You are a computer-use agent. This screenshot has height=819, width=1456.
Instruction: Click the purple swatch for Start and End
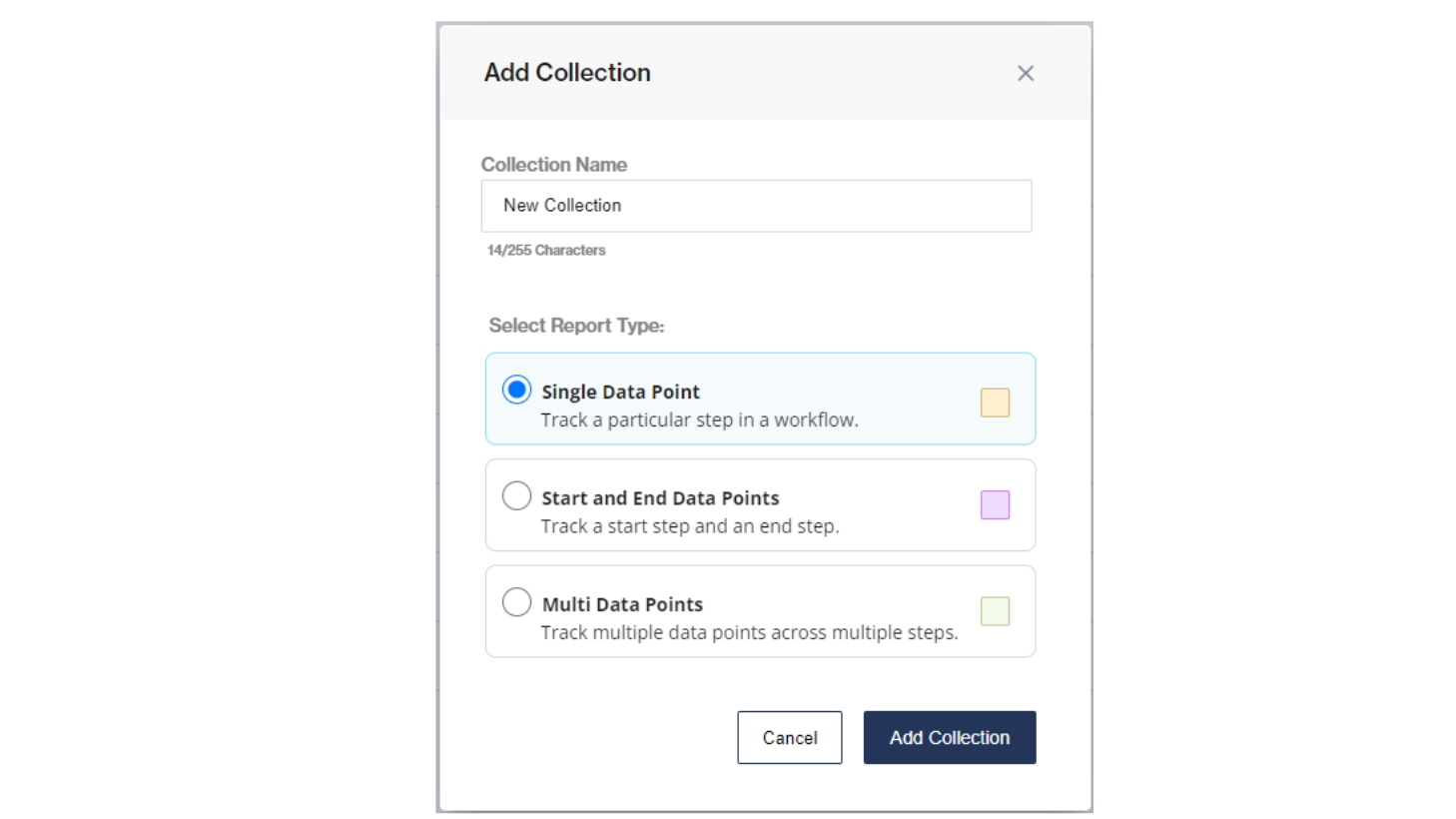pyautogui.click(x=995, y=505)
